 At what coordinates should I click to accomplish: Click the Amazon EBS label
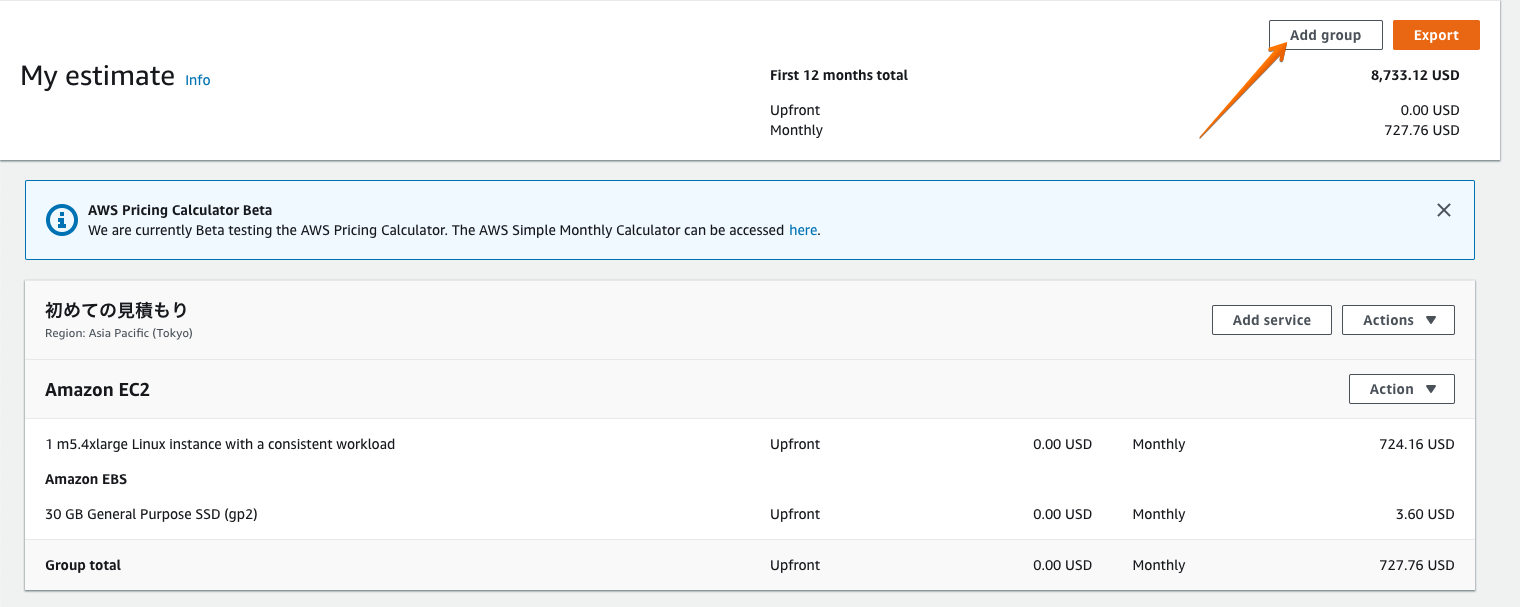coord(86,479)
